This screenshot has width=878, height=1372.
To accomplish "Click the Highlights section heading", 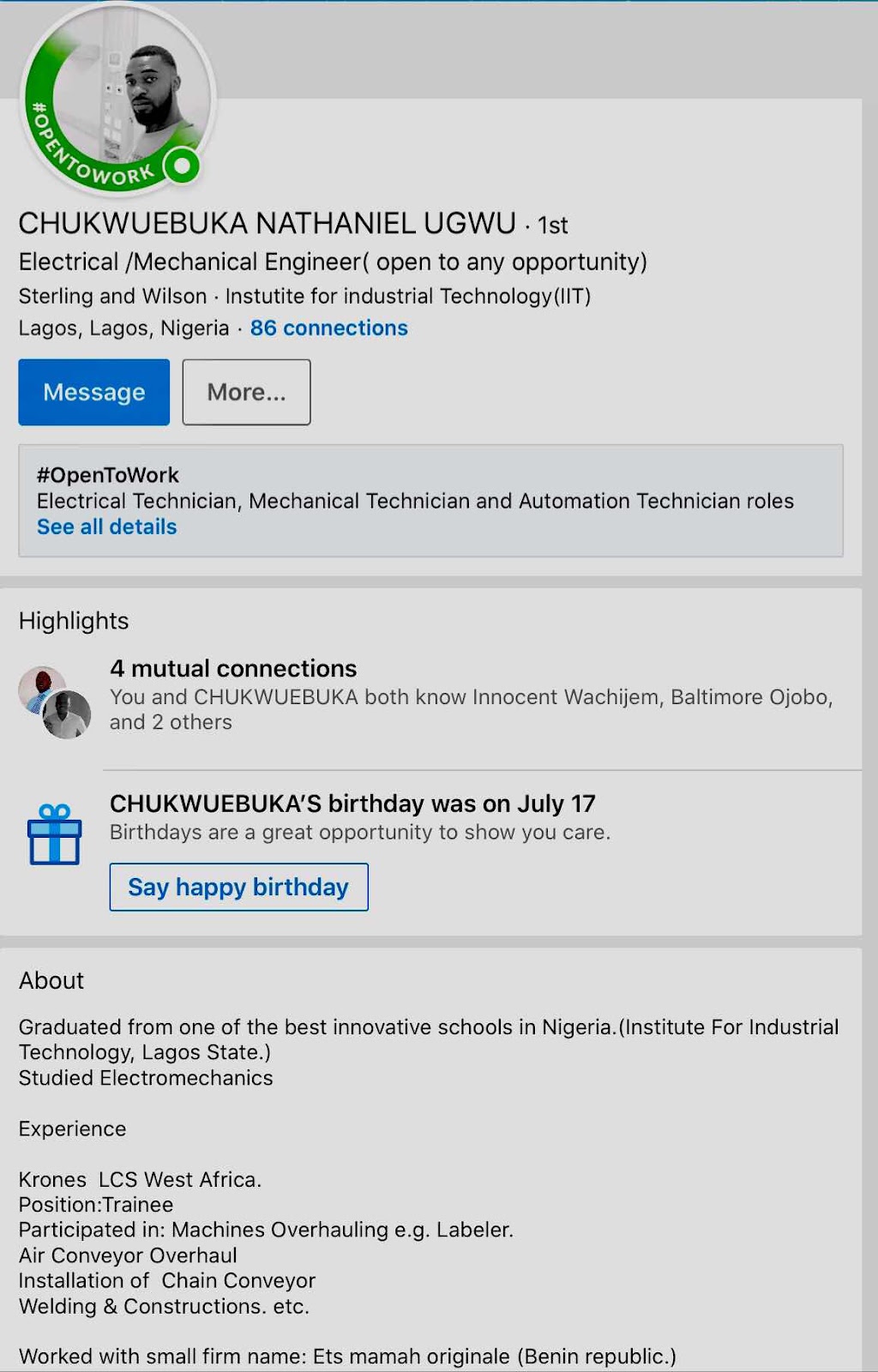I will click(x=74, y=621).
